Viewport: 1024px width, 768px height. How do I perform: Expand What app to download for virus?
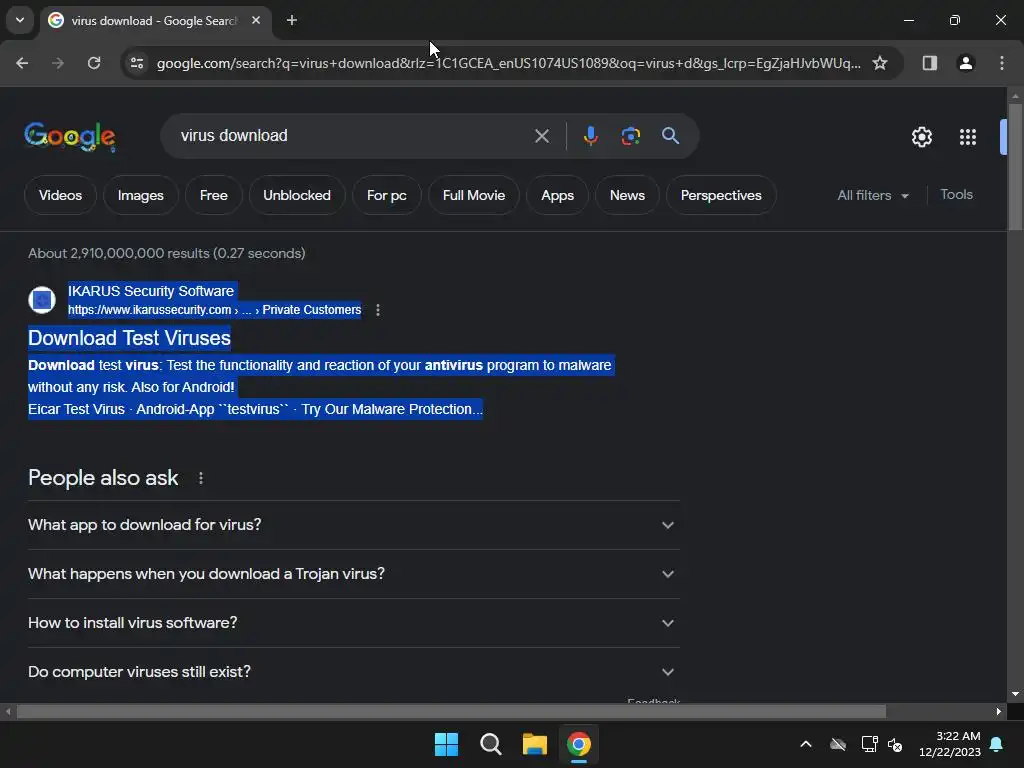click(353, 525)
